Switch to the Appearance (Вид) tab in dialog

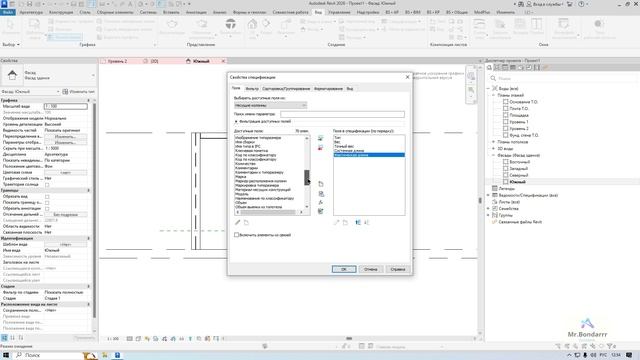click(350, 89)
